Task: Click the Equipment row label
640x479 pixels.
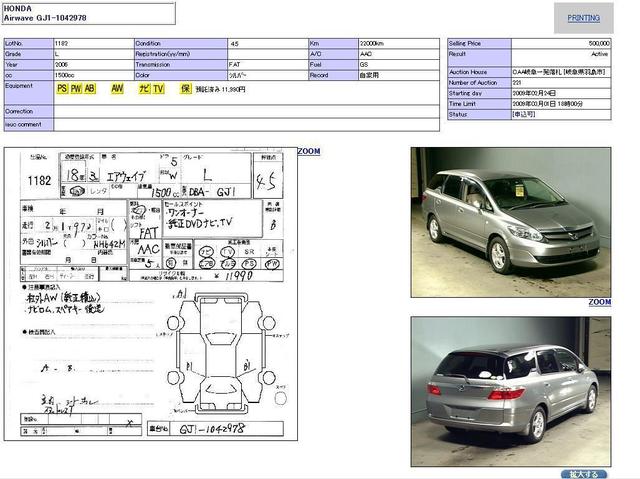Action: click(19, 86)
